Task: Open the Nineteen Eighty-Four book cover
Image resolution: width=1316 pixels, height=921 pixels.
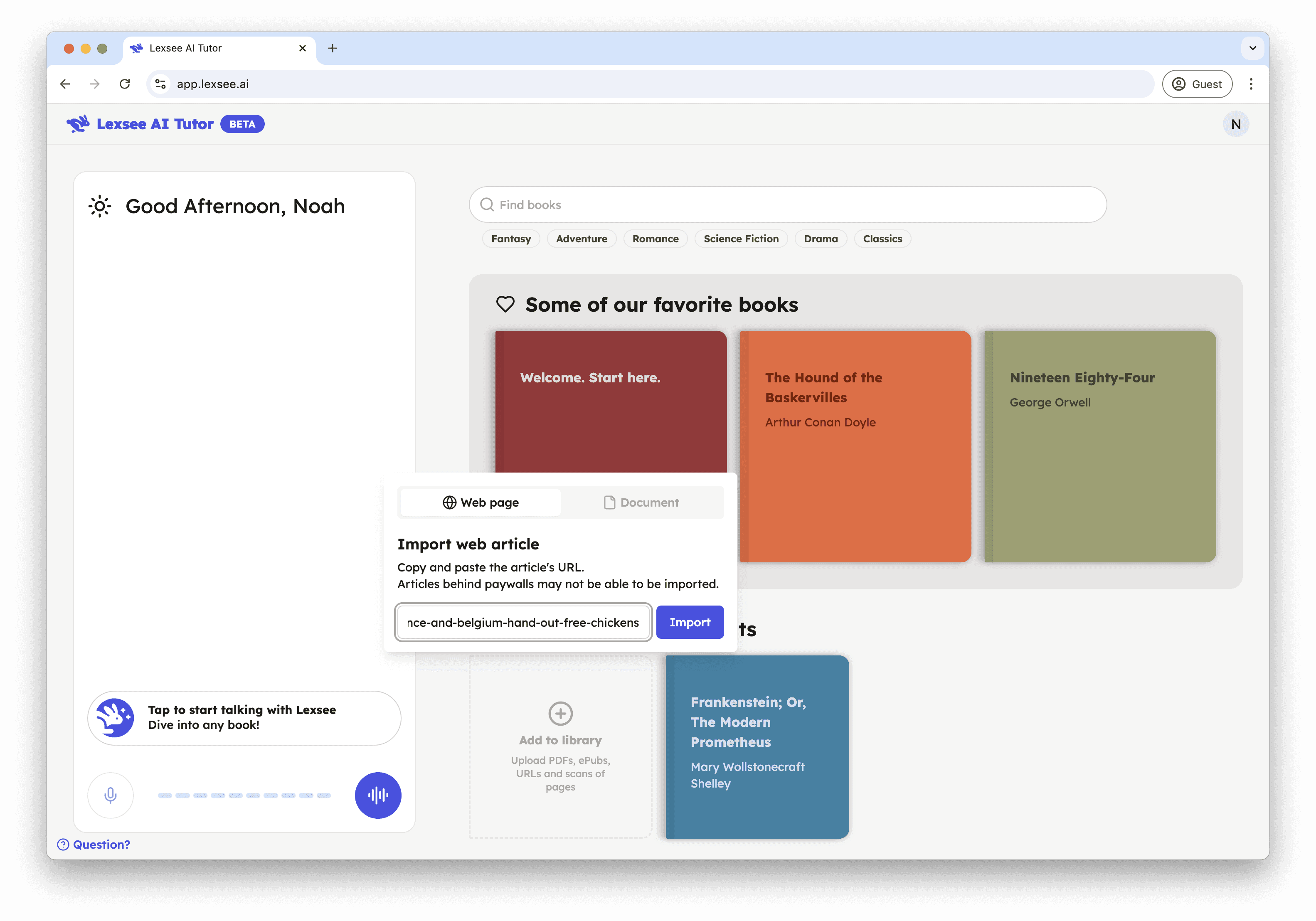Action: coord(1099,446)
